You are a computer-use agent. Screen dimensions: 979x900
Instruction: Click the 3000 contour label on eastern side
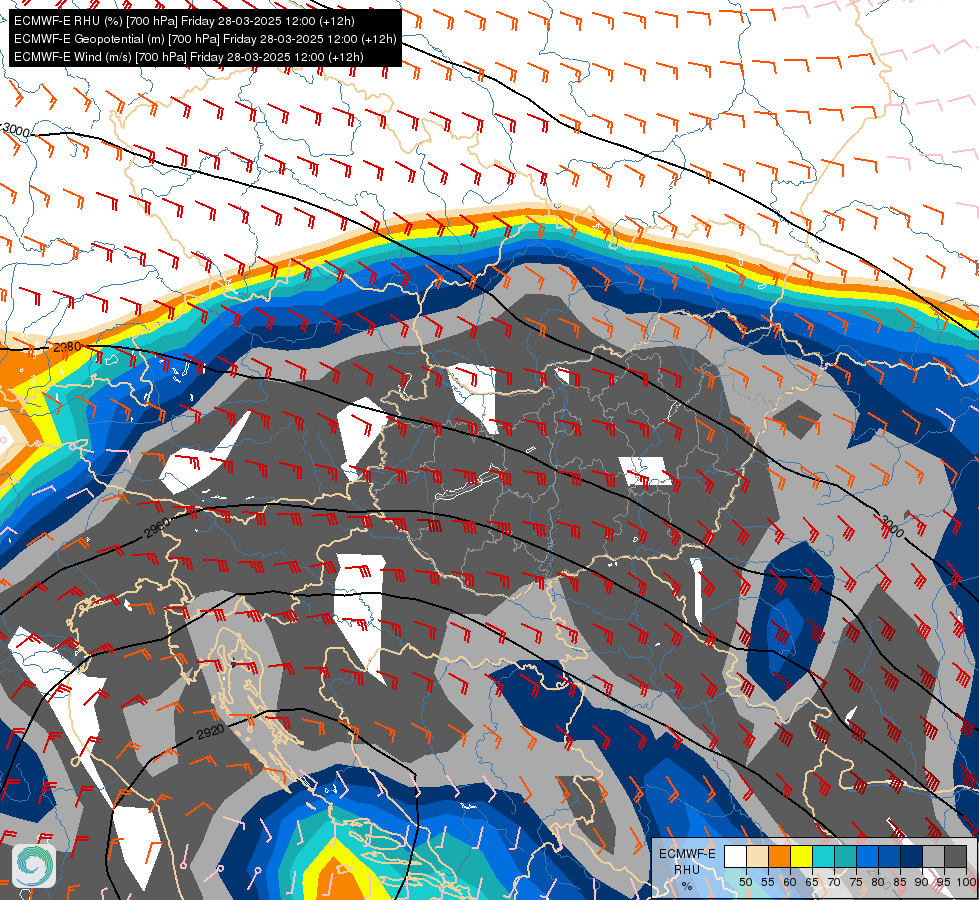pos(892,527)
